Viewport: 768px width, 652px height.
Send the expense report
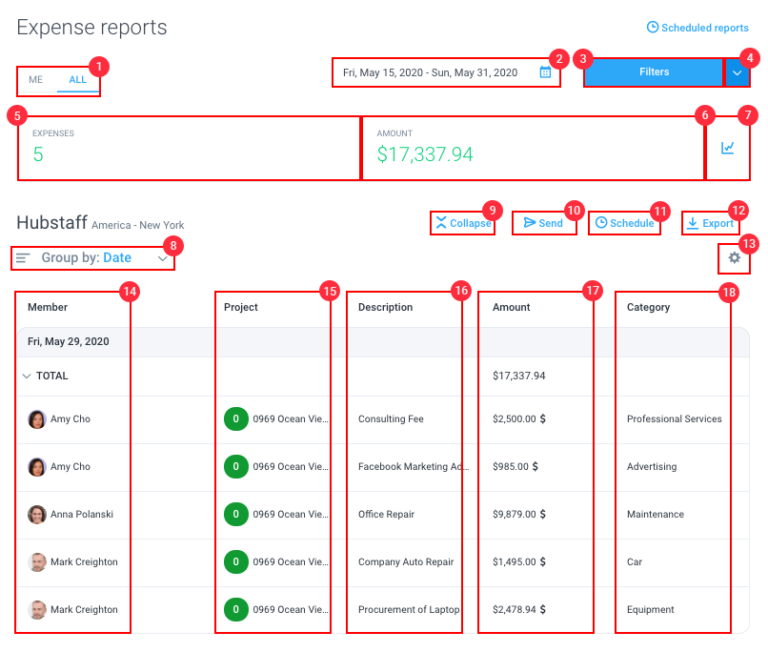point(544,223)
